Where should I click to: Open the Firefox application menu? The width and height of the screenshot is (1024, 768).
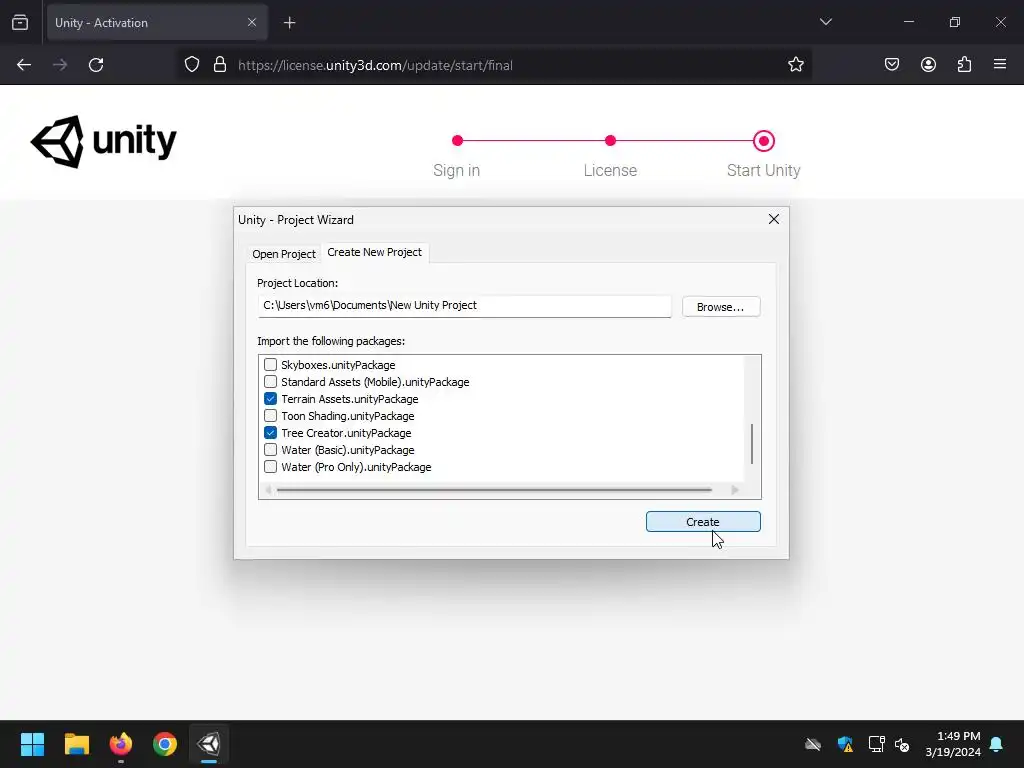[x=1000, y=65]
